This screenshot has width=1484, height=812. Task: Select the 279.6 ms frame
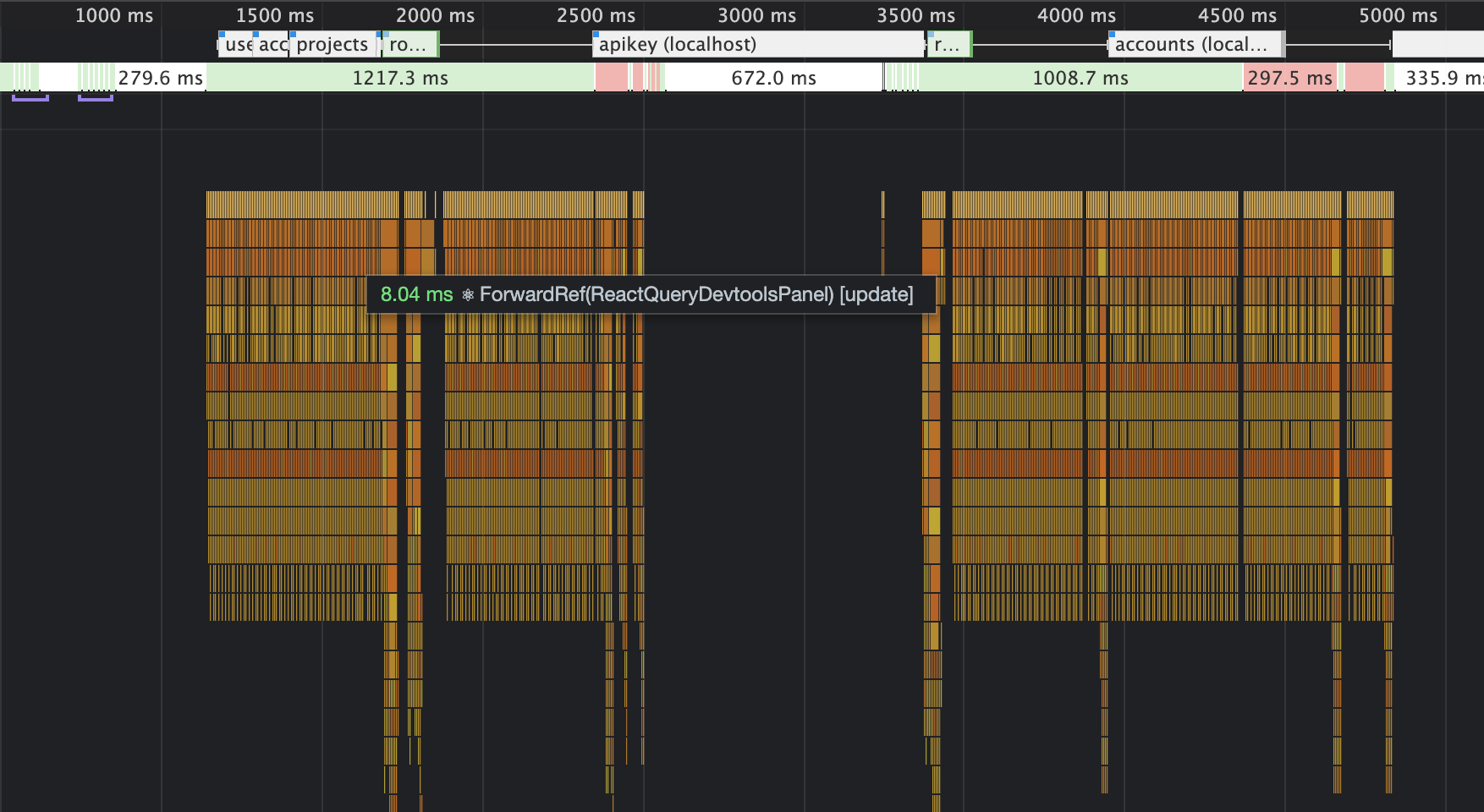160,78
